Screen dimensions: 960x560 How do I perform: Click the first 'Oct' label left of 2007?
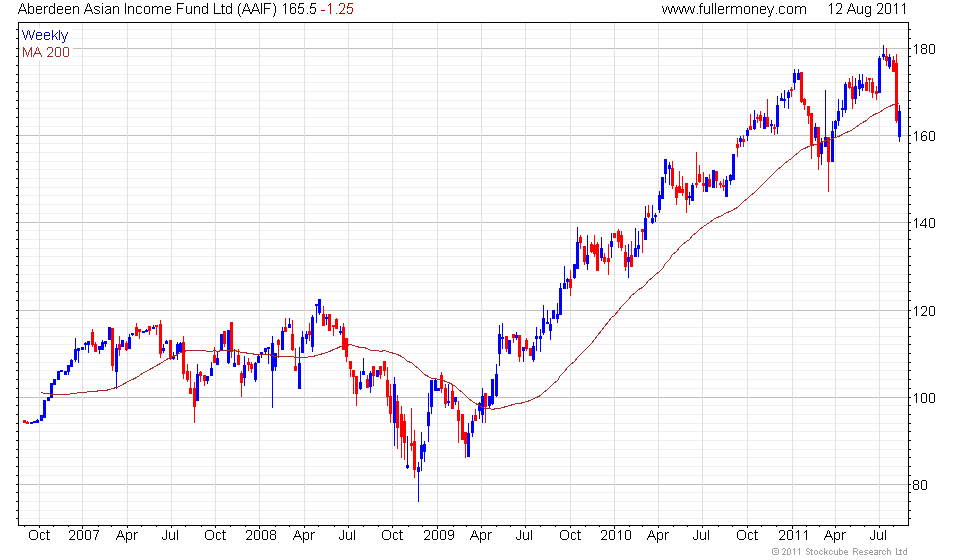point(39,535)
